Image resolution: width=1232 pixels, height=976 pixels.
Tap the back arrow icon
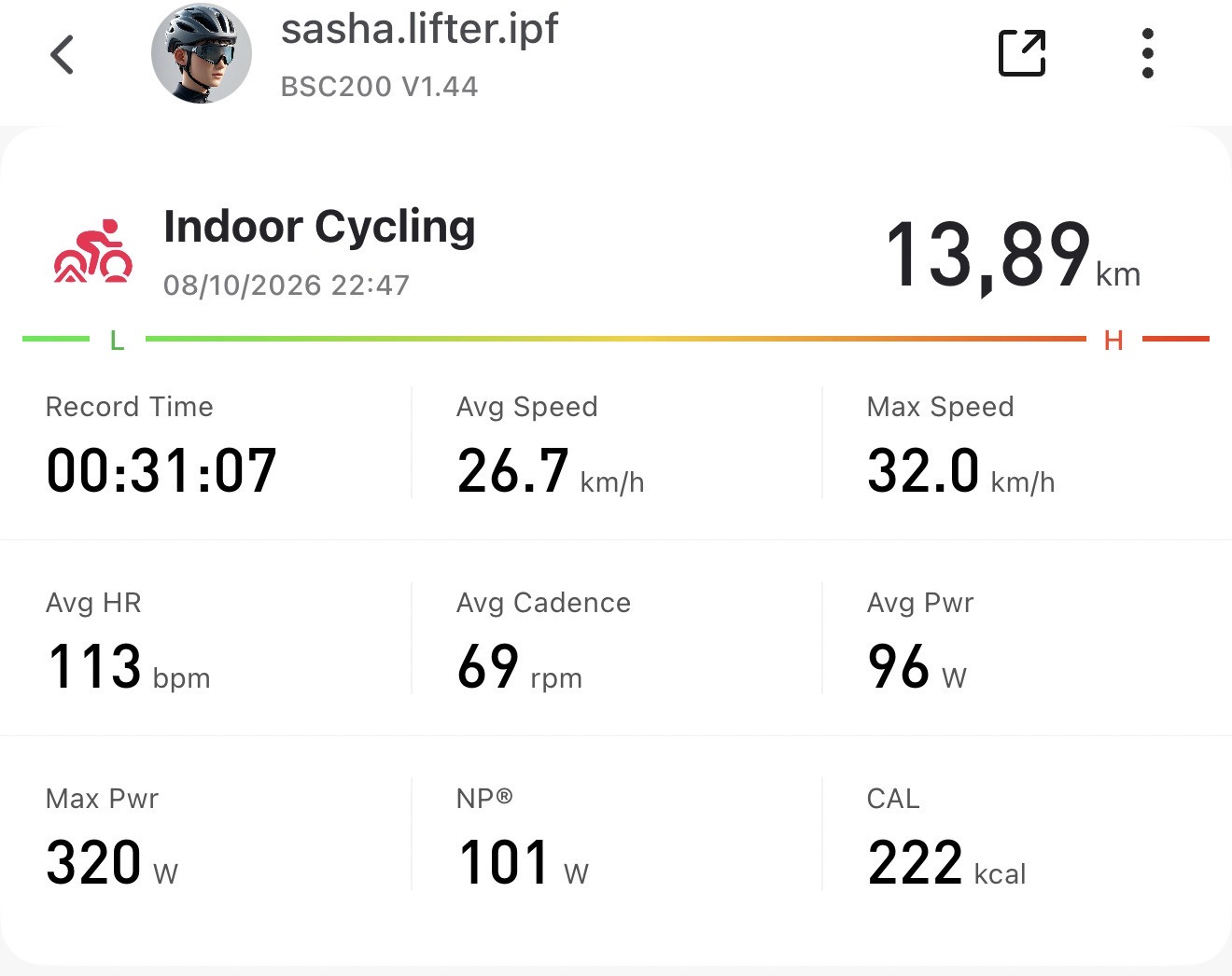tap(62, 54)
